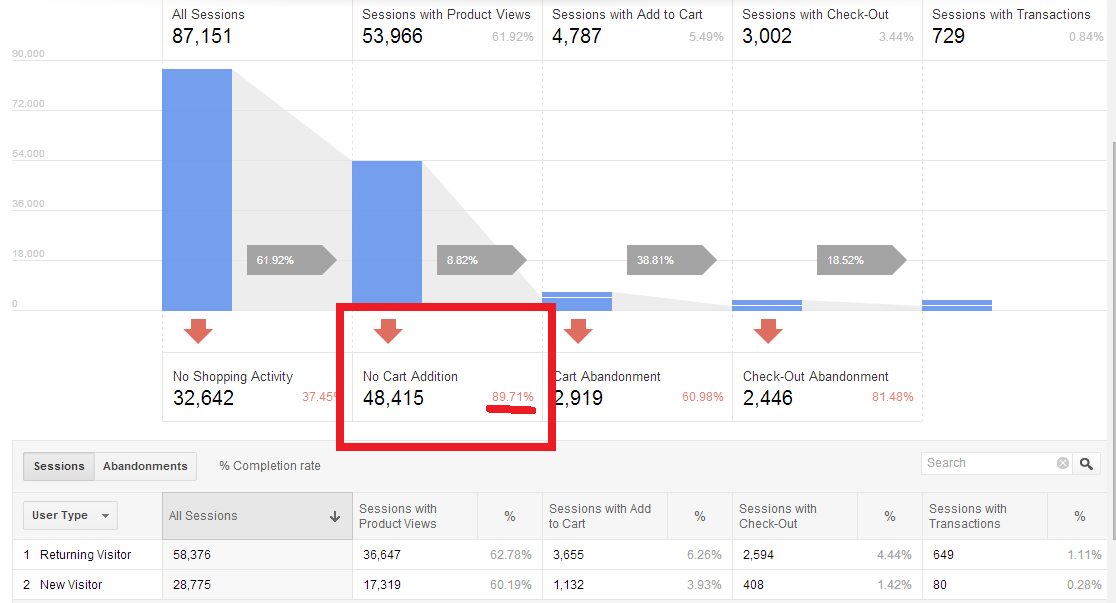
Task: Clear the search field with X icon
Action: pos(1062,464)
